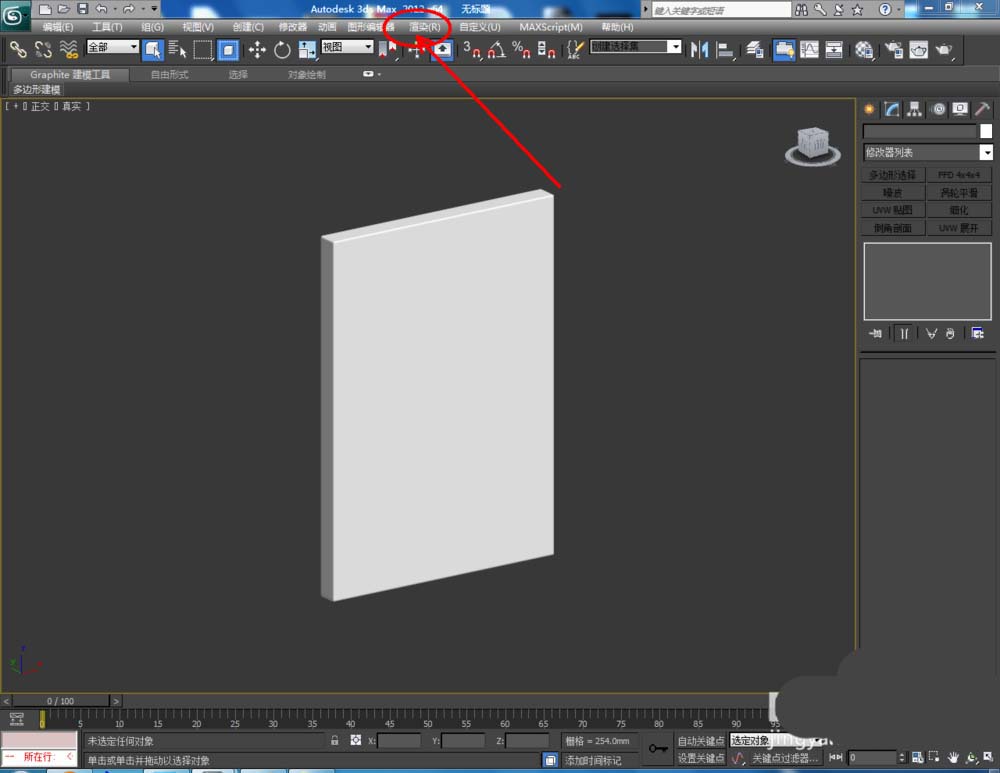Screen dimensions: 1000x773
Task: Open the 全部 selection filter dropdown
Action: [113, 47]
